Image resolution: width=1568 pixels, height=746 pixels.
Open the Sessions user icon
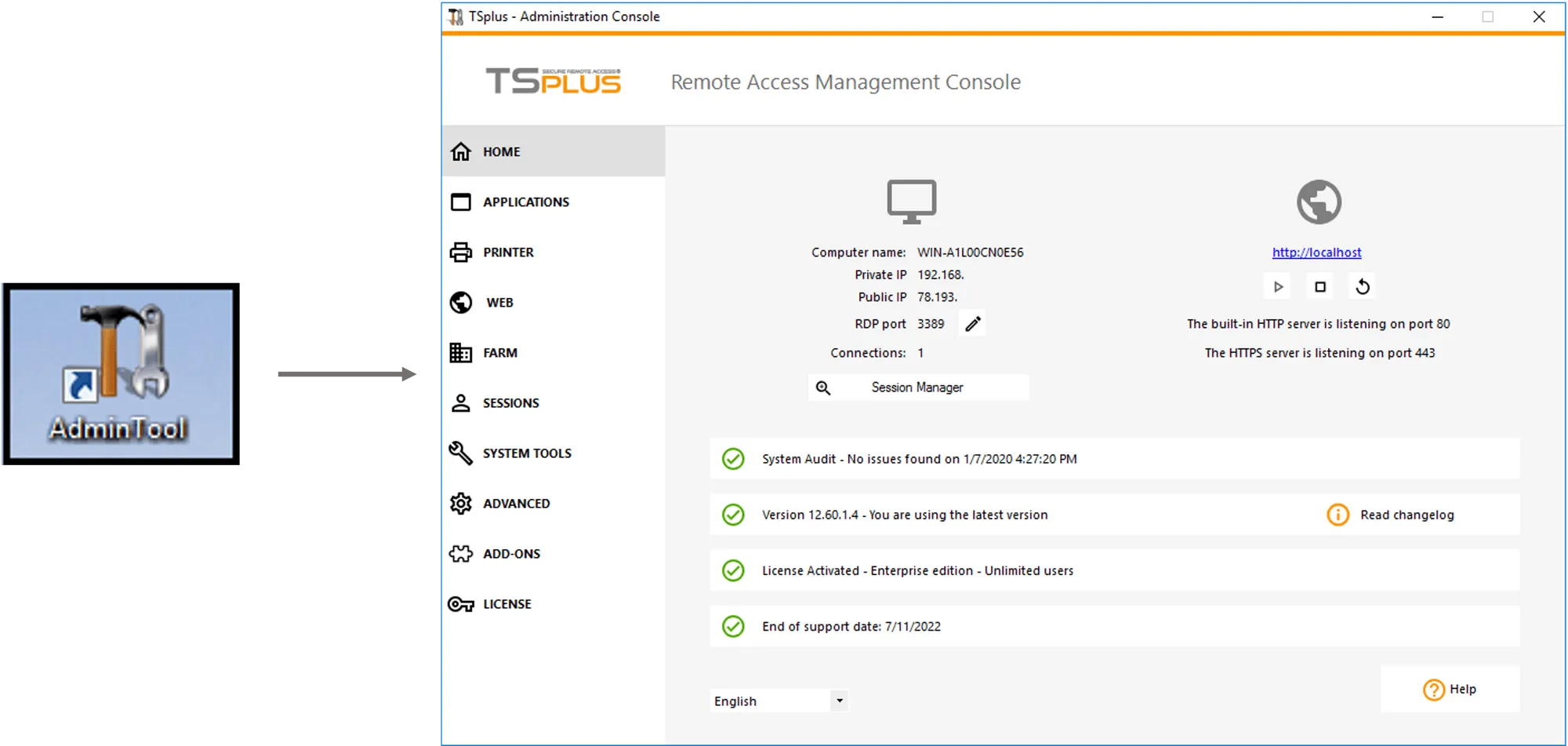462,402
